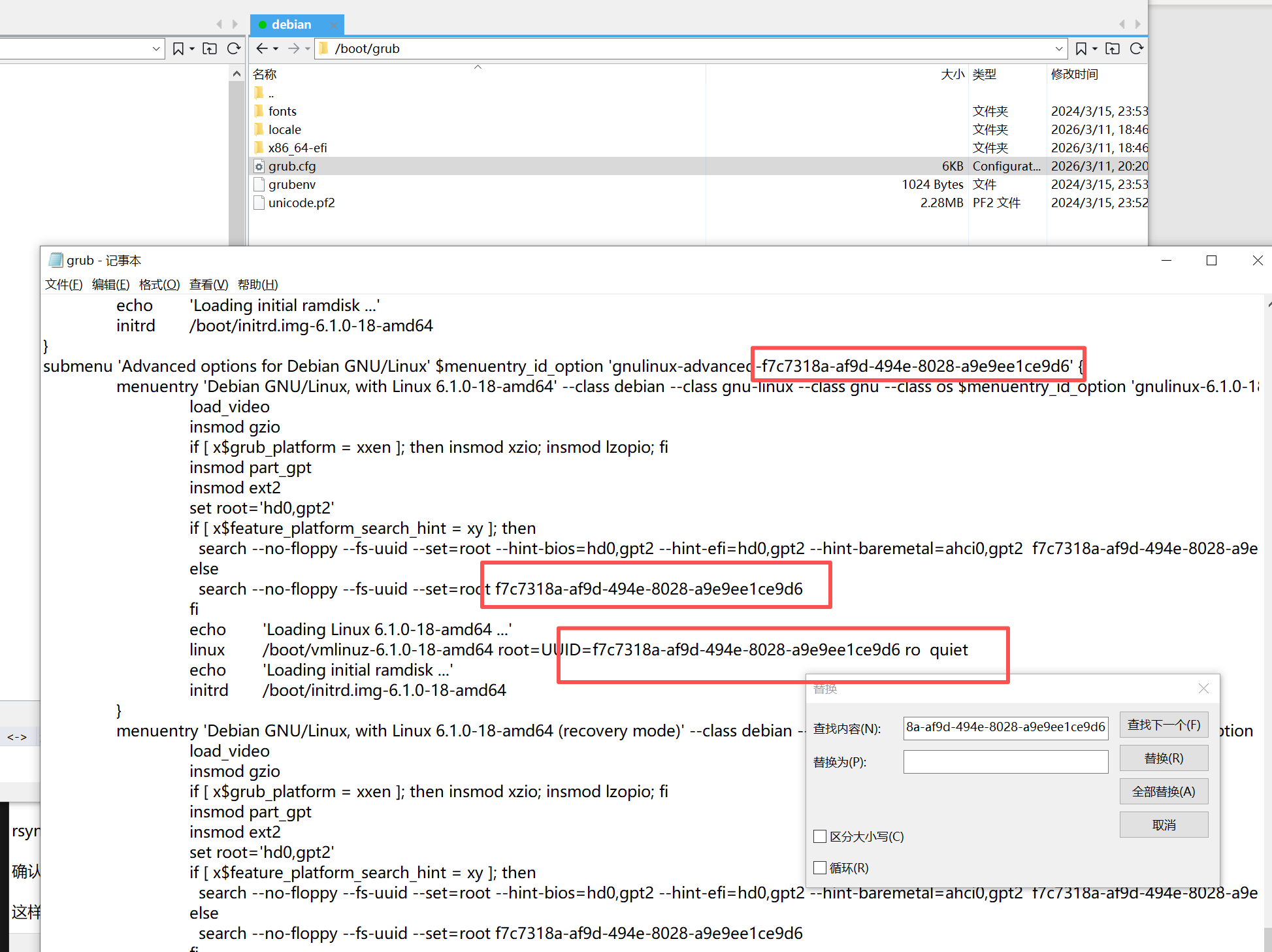Screen dimensions: 1272x952
Task: Select the grub.cfg file in list
Action: [x=292, y=166]
